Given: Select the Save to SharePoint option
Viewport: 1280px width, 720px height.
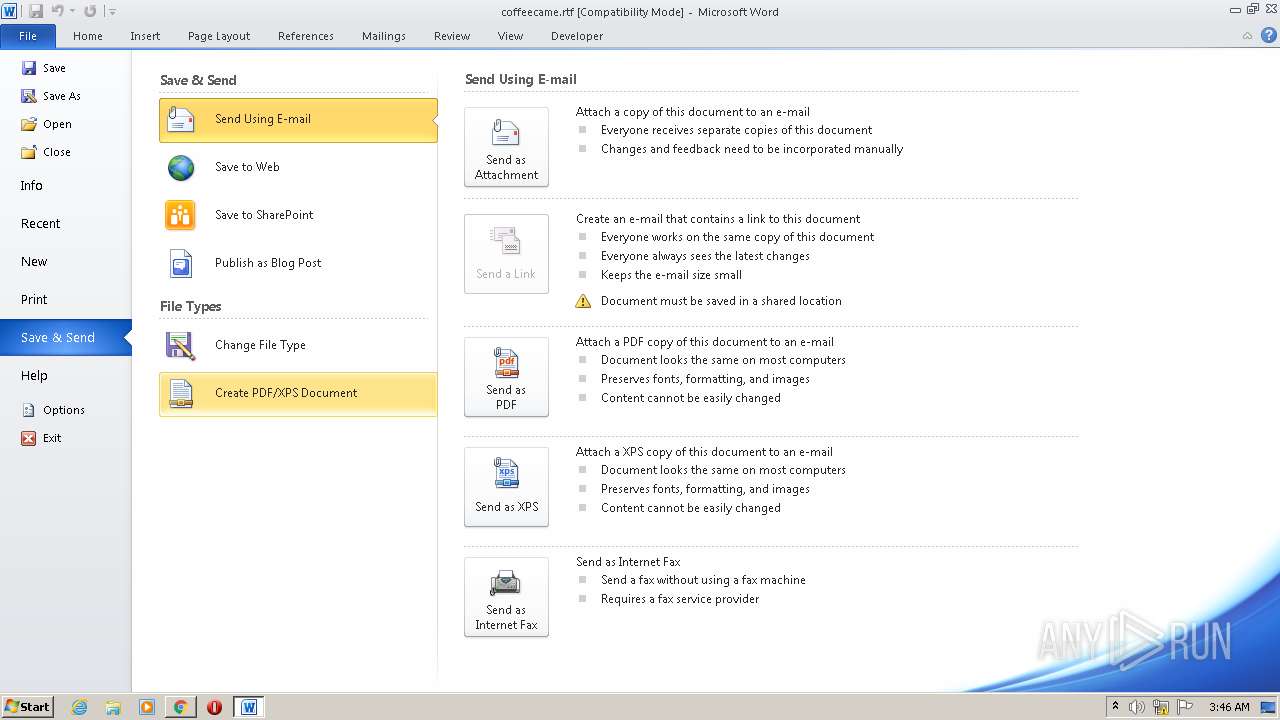Looking at the screenshot, I should [x=298, y=215].
